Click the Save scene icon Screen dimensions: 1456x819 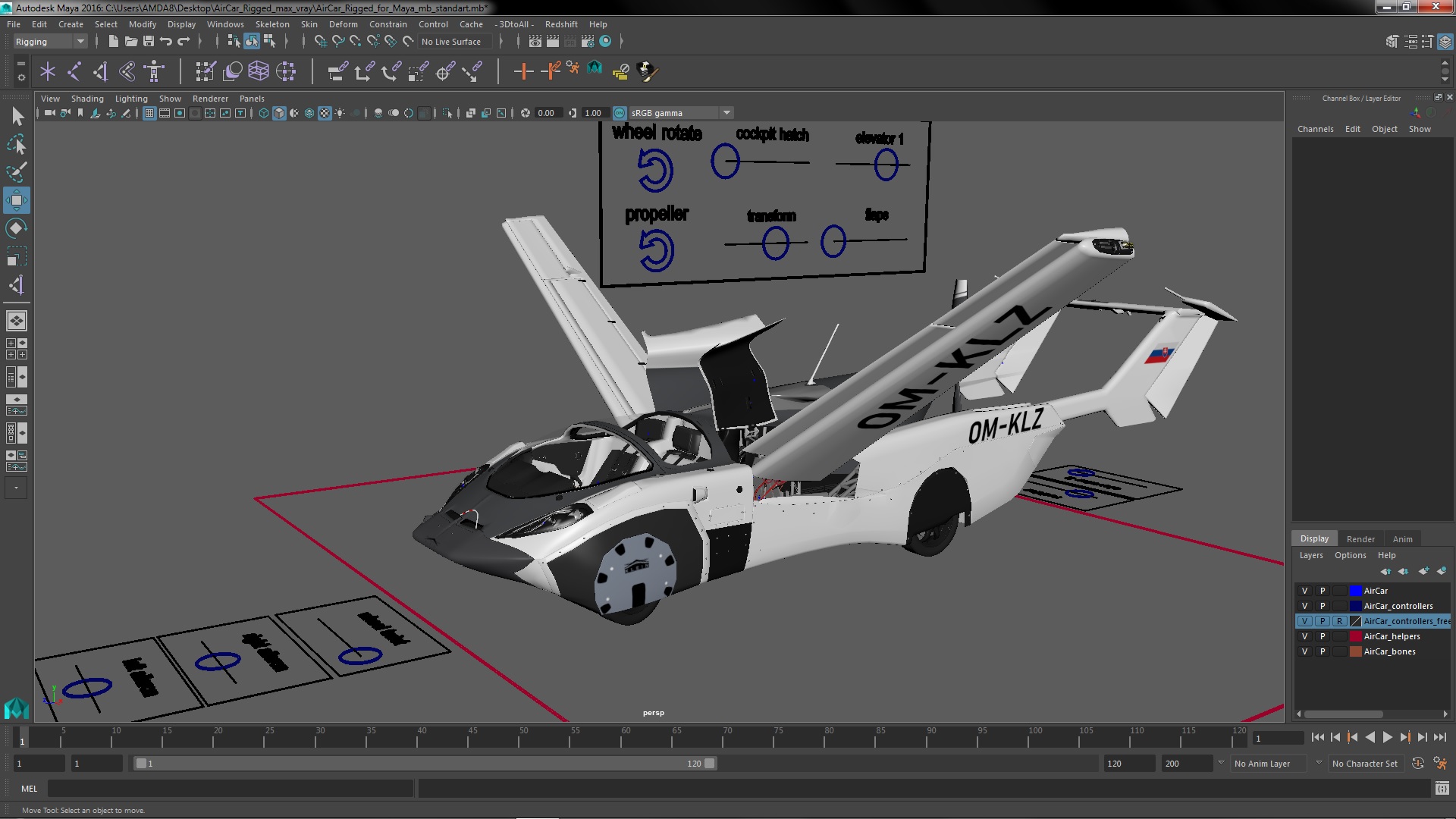(149, 41)
